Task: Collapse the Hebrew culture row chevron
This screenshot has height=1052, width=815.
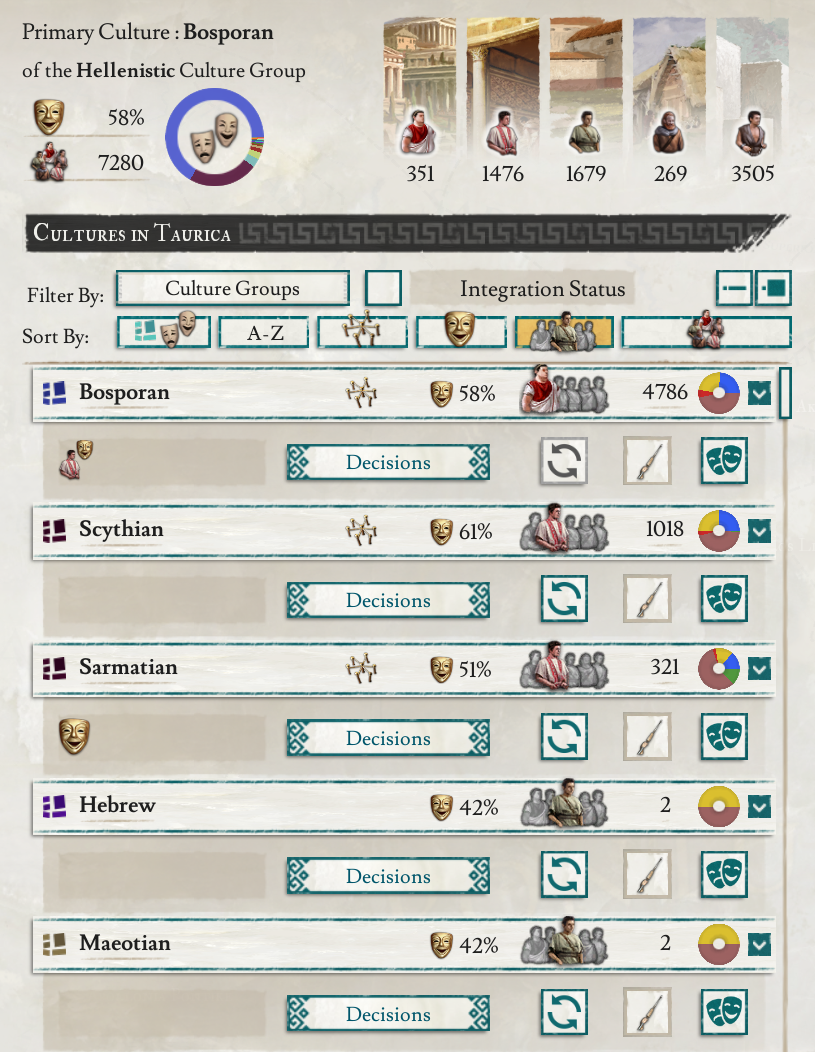Action: [x=759, y=806]
